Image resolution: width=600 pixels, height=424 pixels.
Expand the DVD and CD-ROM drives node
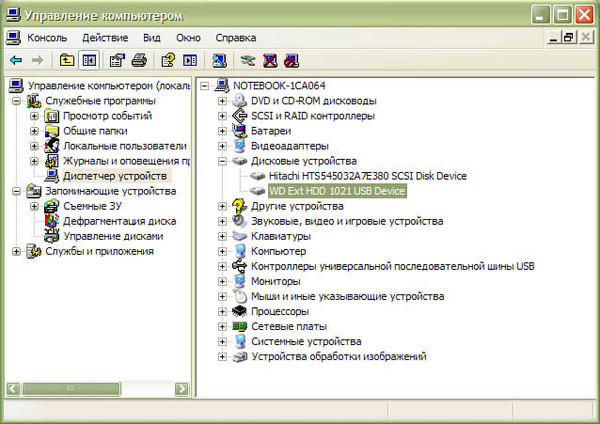(222, 101)
